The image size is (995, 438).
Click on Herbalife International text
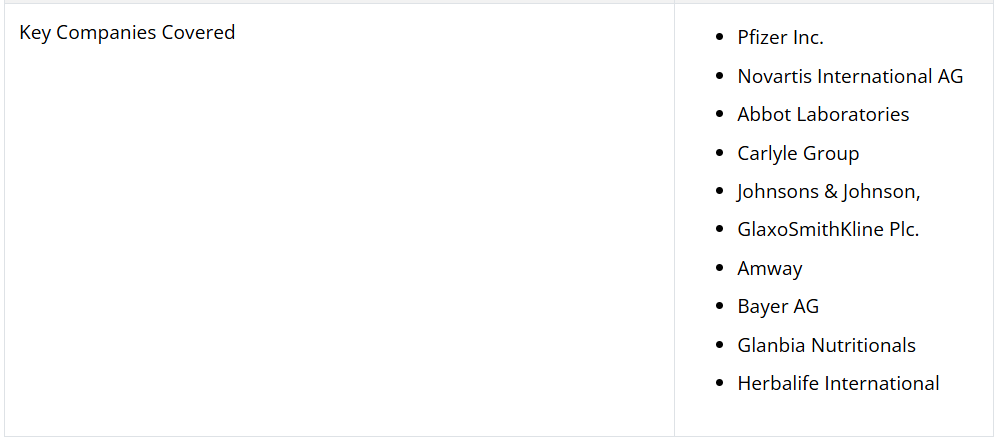838,383
